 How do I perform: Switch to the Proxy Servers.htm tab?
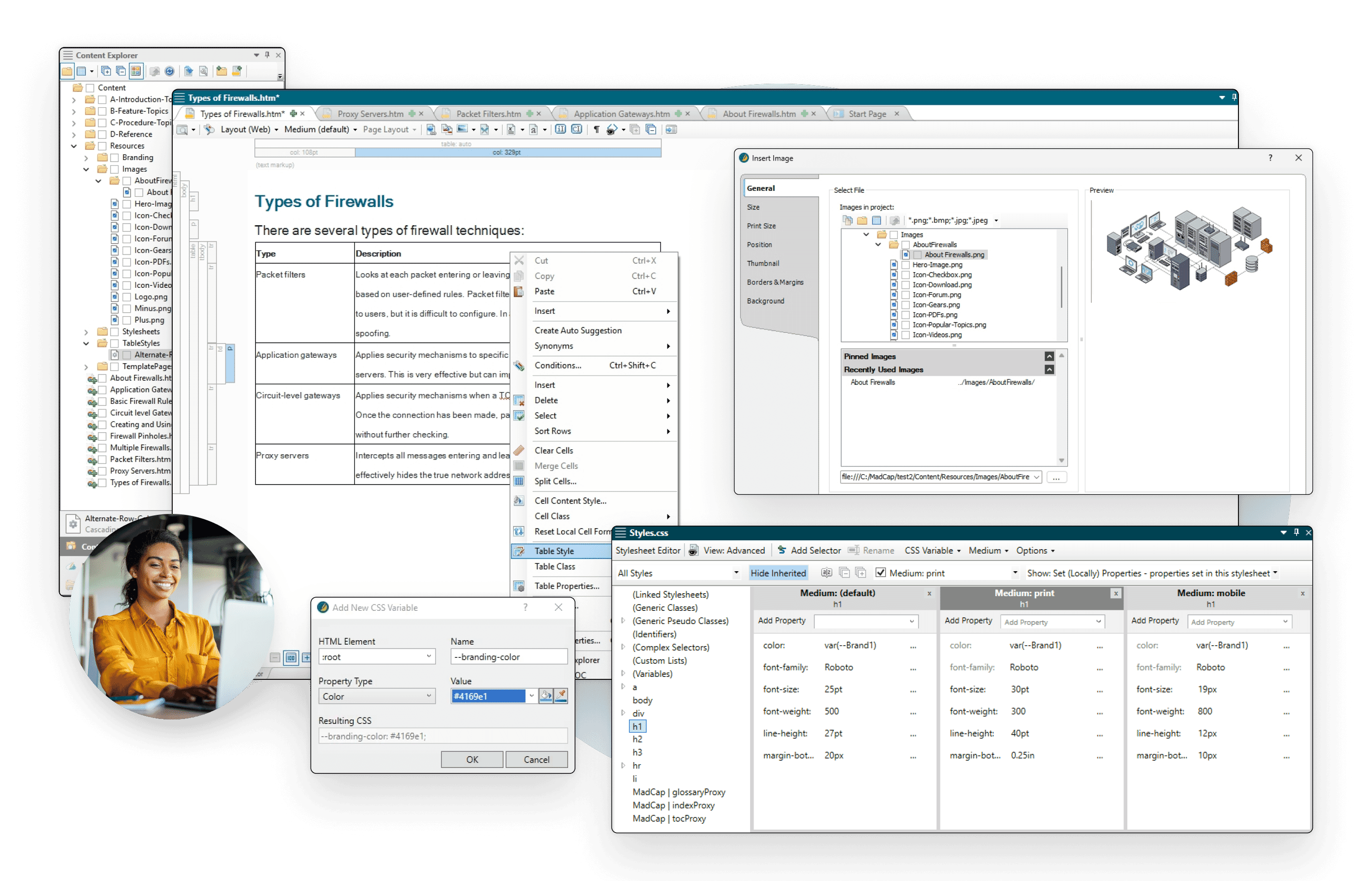click(370, 114)
